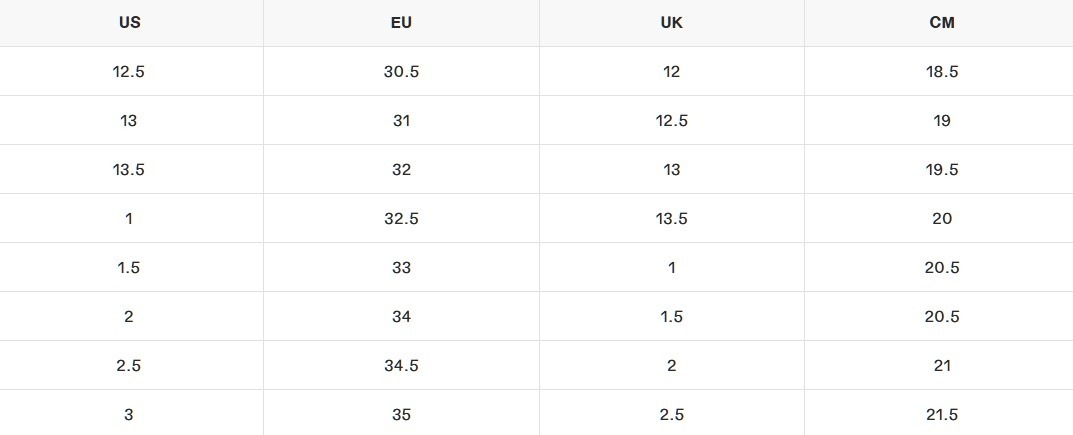Click the US column header
1073x435 pixels.
129,23
